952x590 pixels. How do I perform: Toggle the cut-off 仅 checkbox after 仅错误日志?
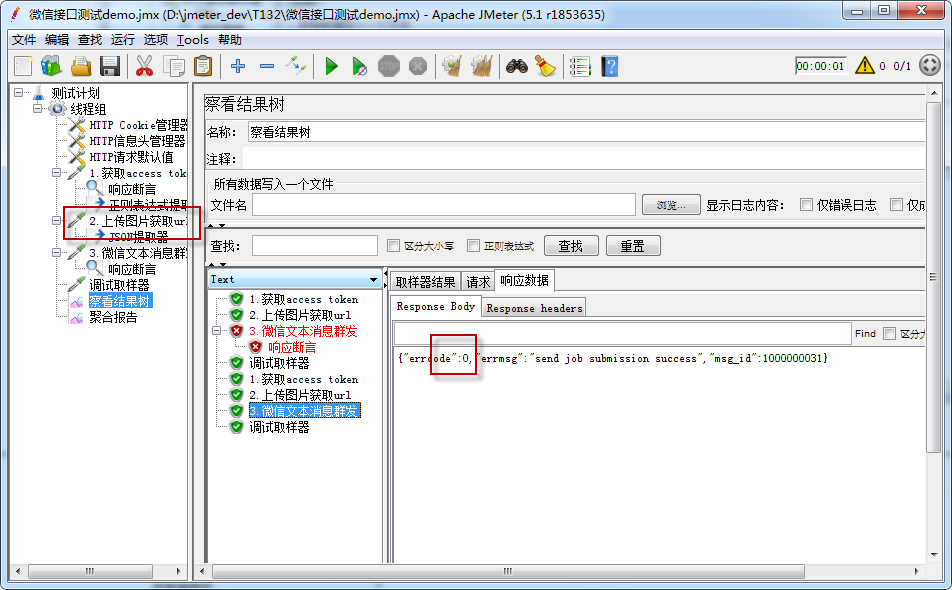[896, 205]
